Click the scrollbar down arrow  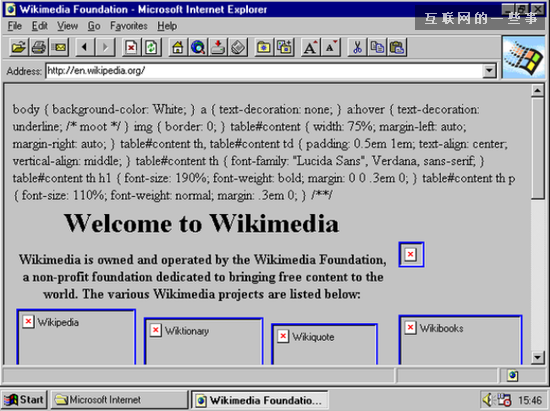click(537, 358)
